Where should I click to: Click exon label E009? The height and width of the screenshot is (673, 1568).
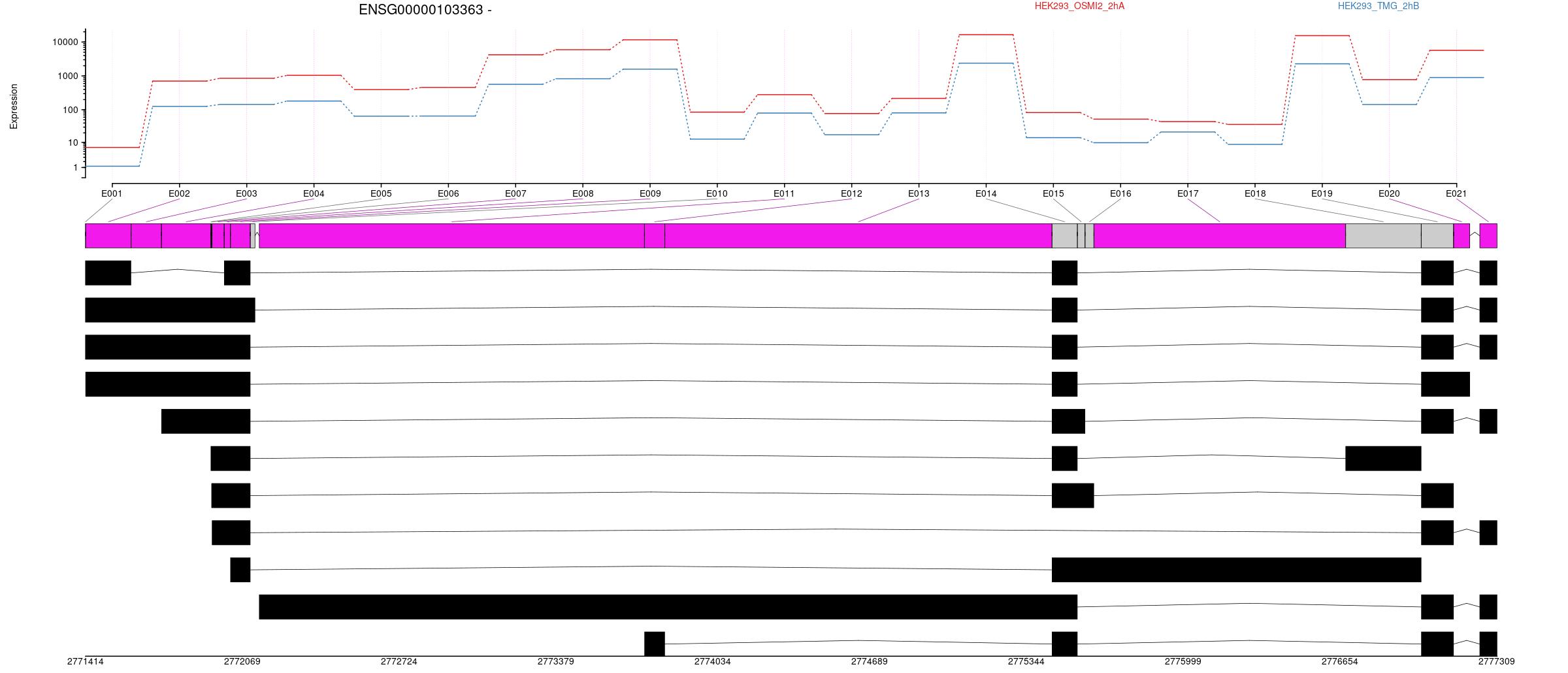click(x=650, y=194)
